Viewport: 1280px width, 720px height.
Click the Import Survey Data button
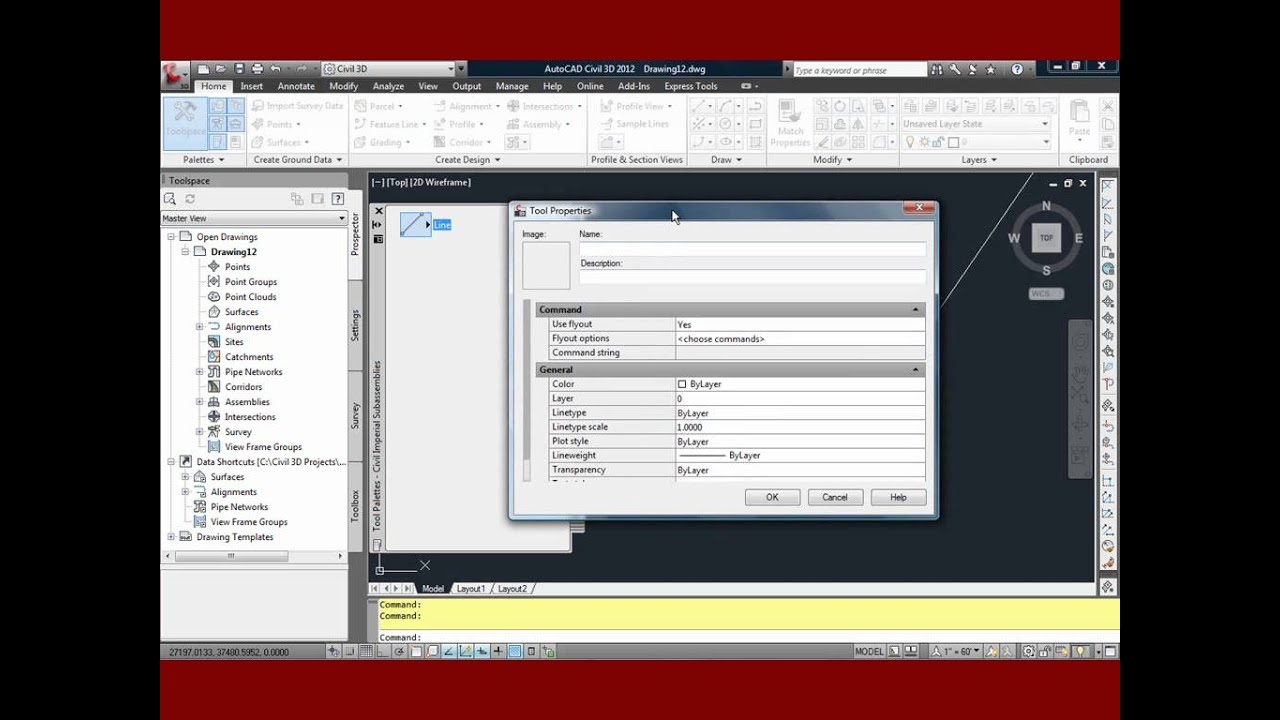297,106
